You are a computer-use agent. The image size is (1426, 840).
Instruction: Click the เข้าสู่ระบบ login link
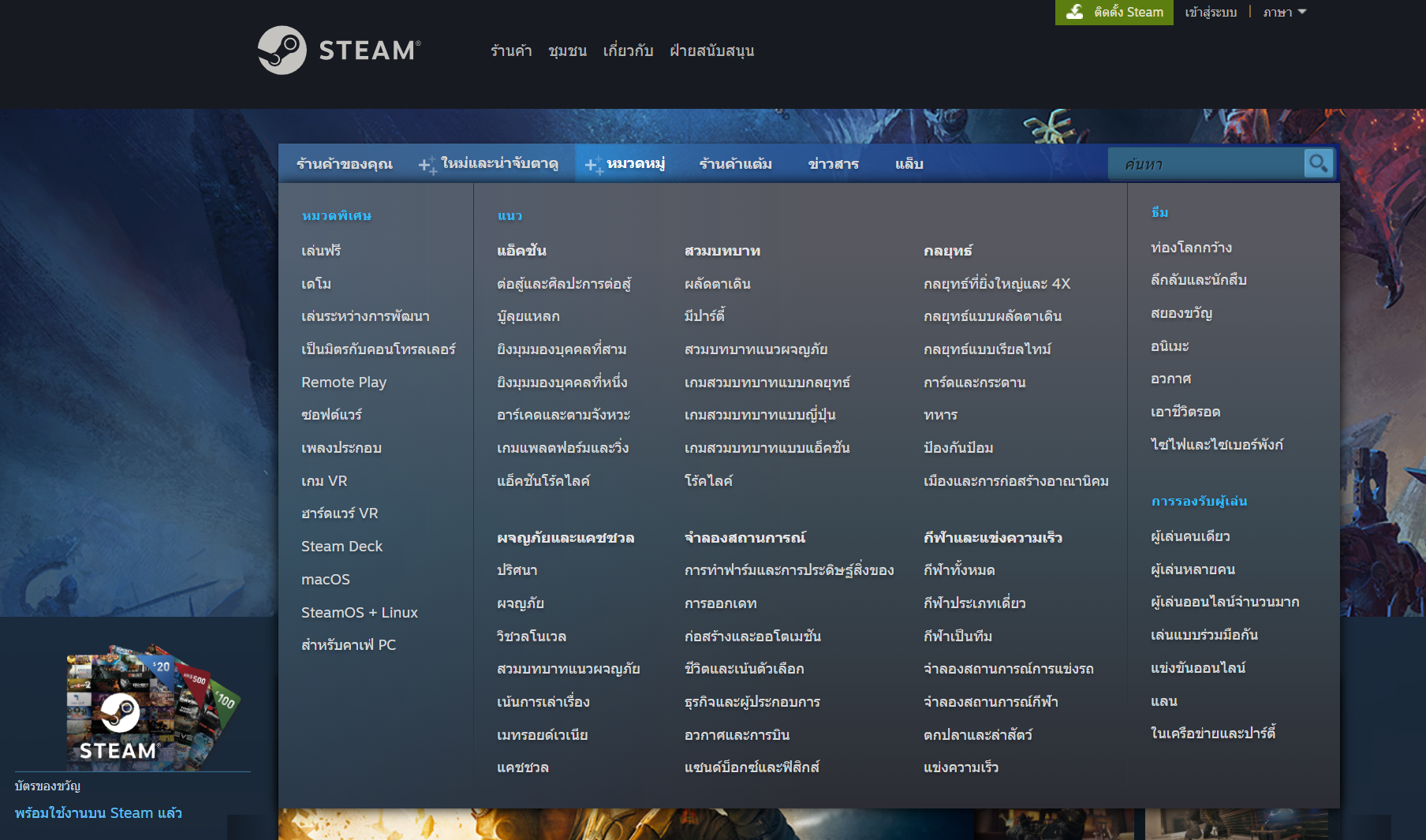coord(1211,12)
